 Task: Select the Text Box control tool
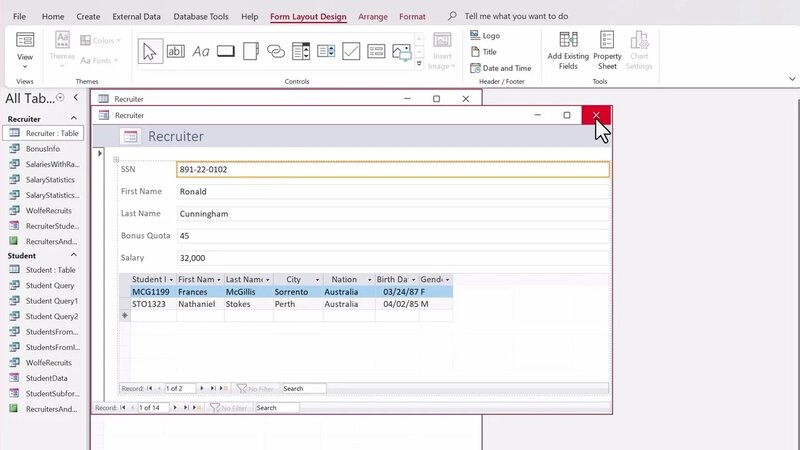click(x=176, y=51)
